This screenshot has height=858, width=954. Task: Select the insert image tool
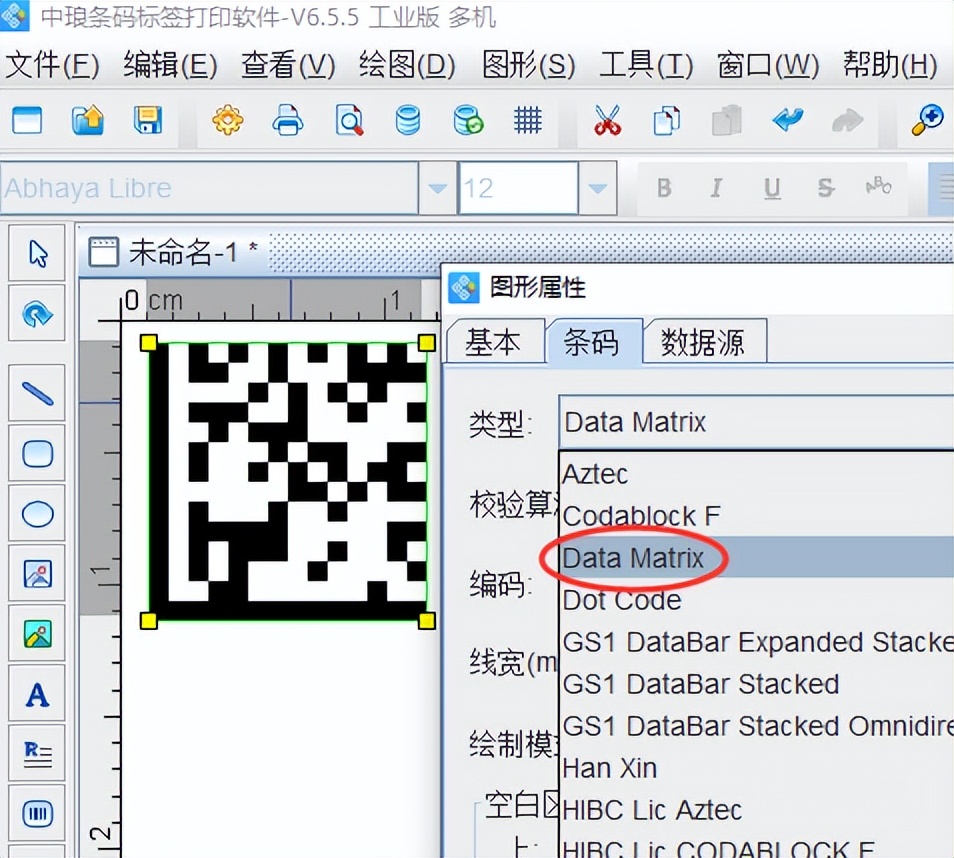[37, 573]
